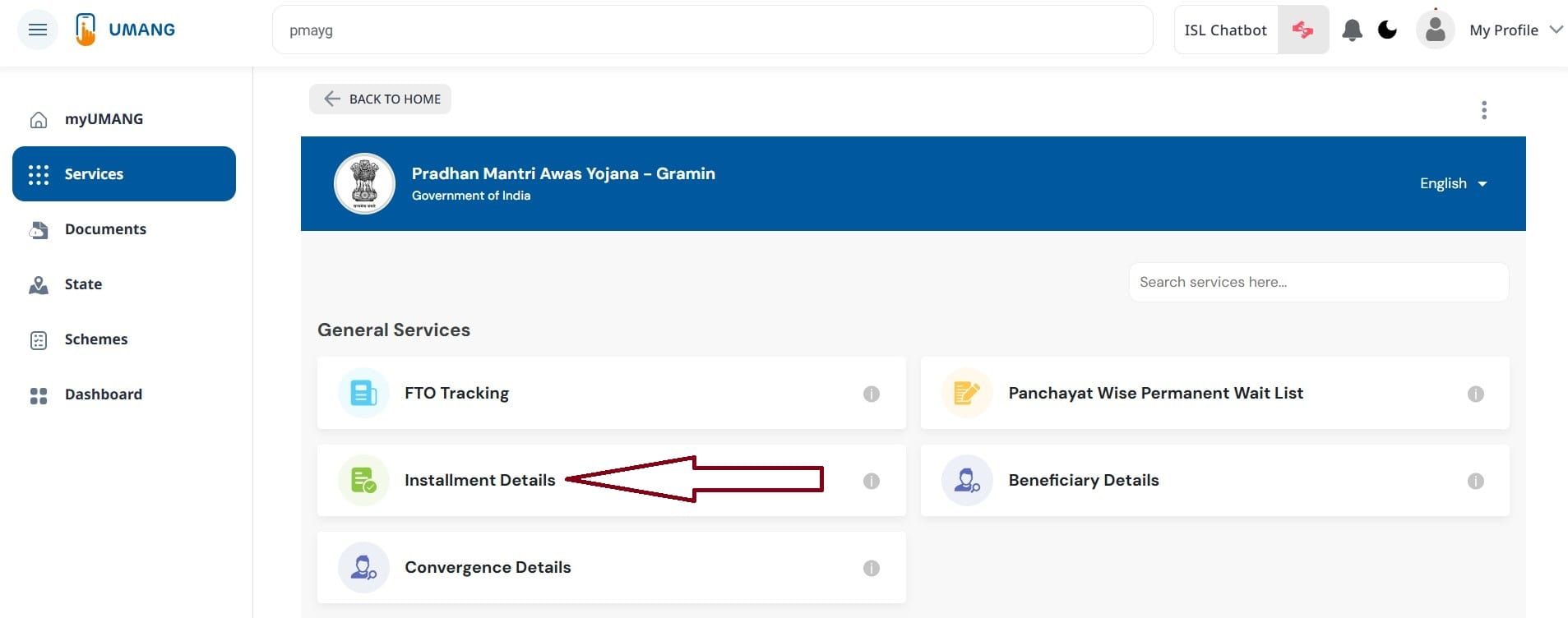Click the ISL Chatbot label
The width and height of the screenshot is (1568, 618).
tap(1225, 30)
